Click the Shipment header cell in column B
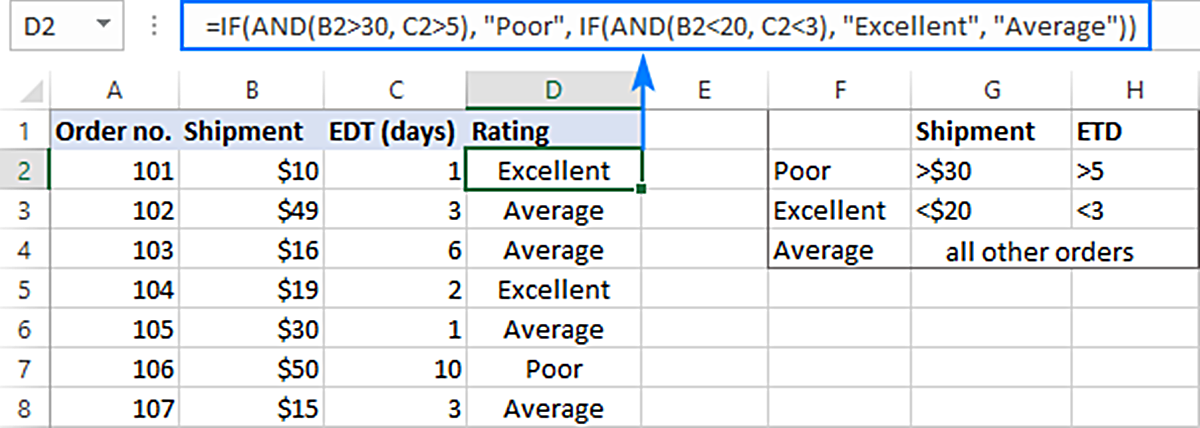The height and width of the screenshot is (428, 1200). tap(252, 131)
